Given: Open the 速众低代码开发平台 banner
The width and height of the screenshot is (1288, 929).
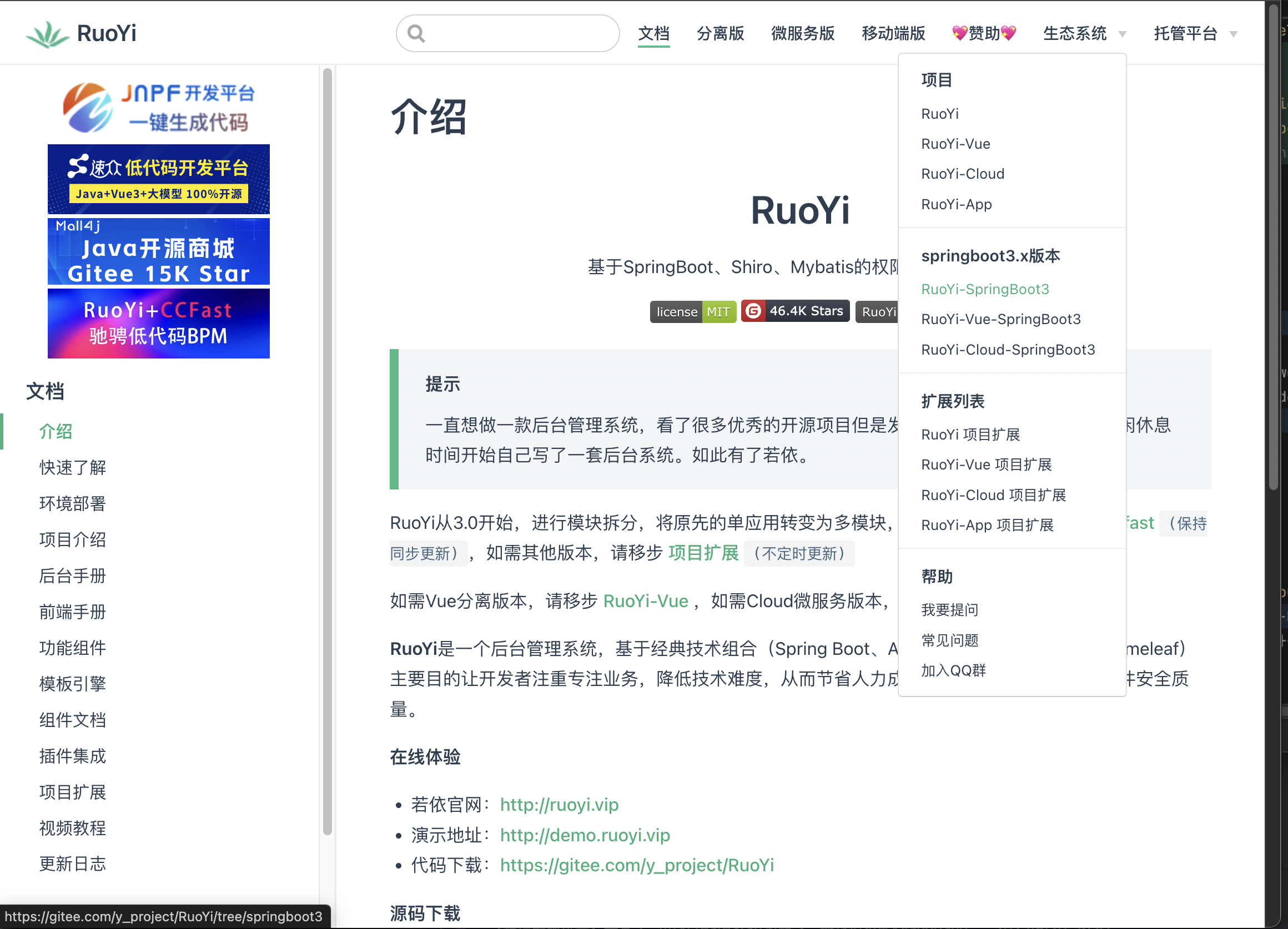Looking at the screenshot, I should tap(158, 179).
